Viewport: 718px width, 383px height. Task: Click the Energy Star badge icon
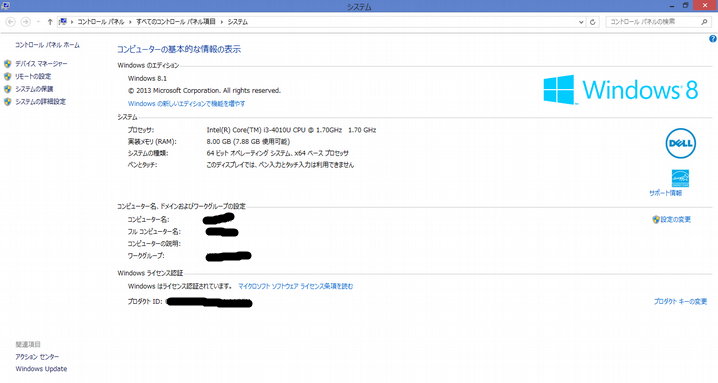(680, 178)
